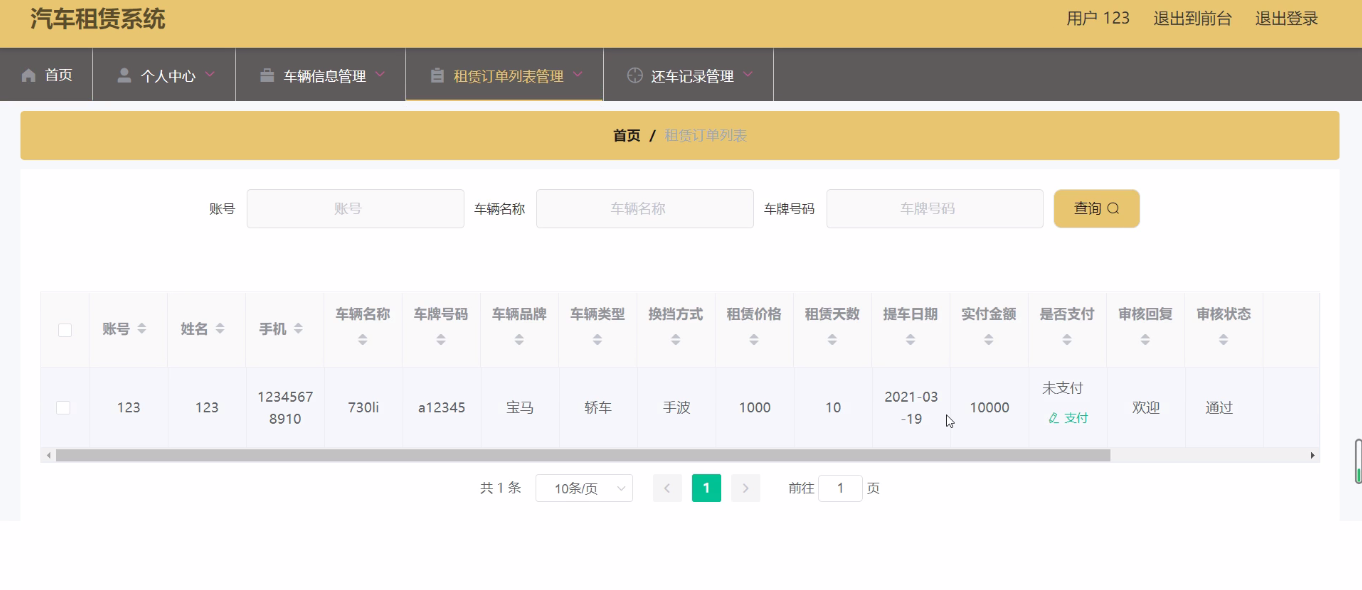Image resolution: width=1362 pixels, height=590 pixels.
Task: Click the sort arrows in 姓名 column header
Action: 220,329
